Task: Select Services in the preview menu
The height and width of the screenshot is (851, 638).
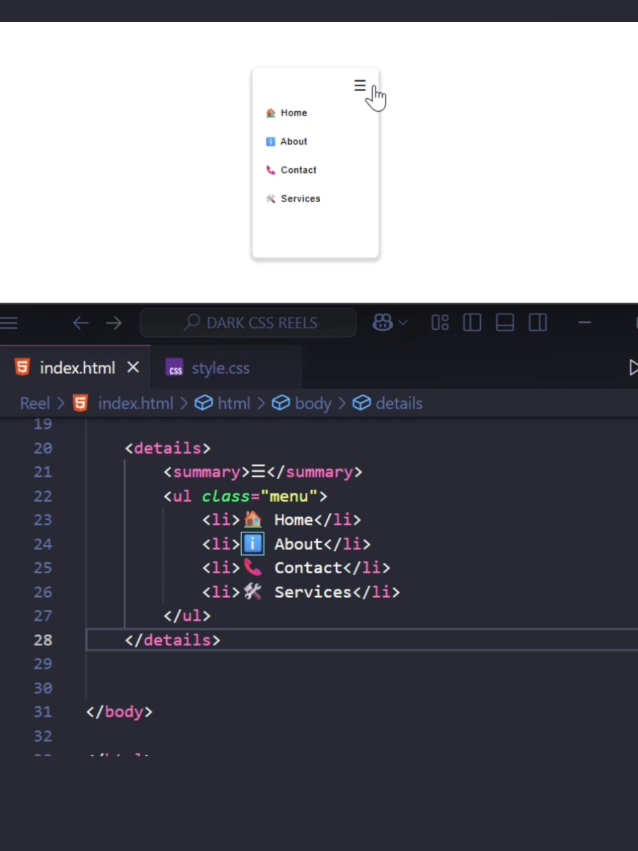Action: pos(293,199)
